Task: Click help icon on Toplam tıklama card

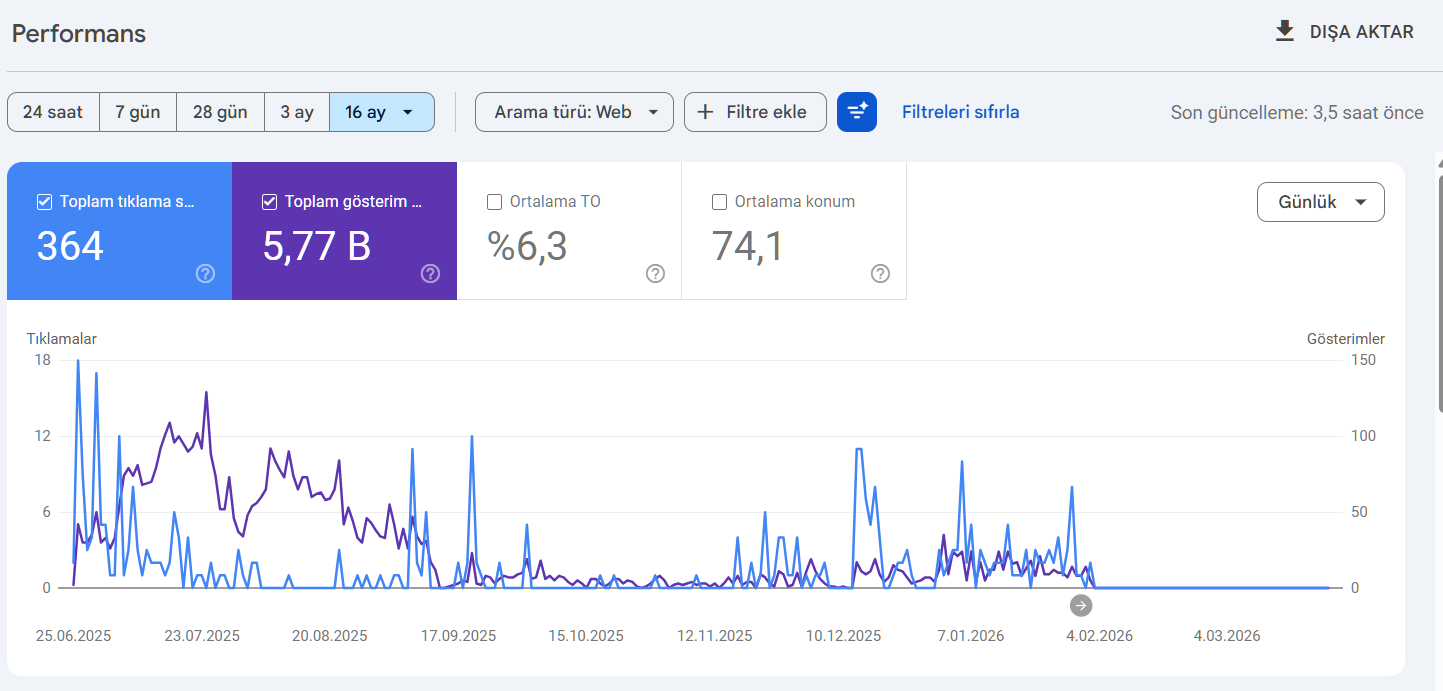Action: [x=206, y=274]
